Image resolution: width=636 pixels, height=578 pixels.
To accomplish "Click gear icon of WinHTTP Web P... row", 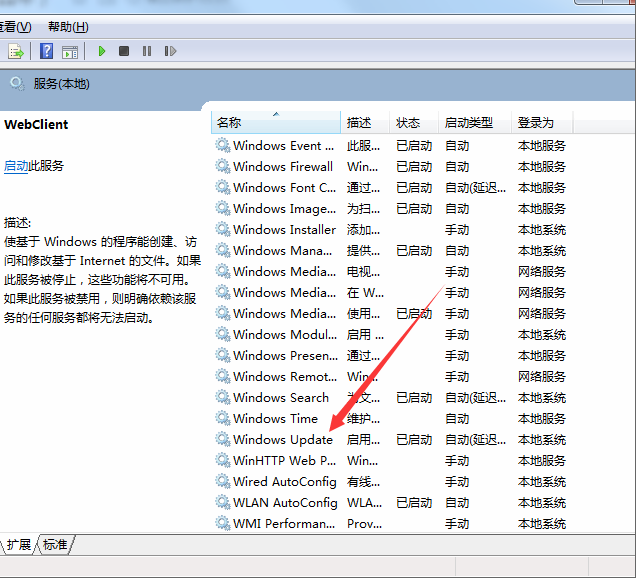I will [223, 461].
